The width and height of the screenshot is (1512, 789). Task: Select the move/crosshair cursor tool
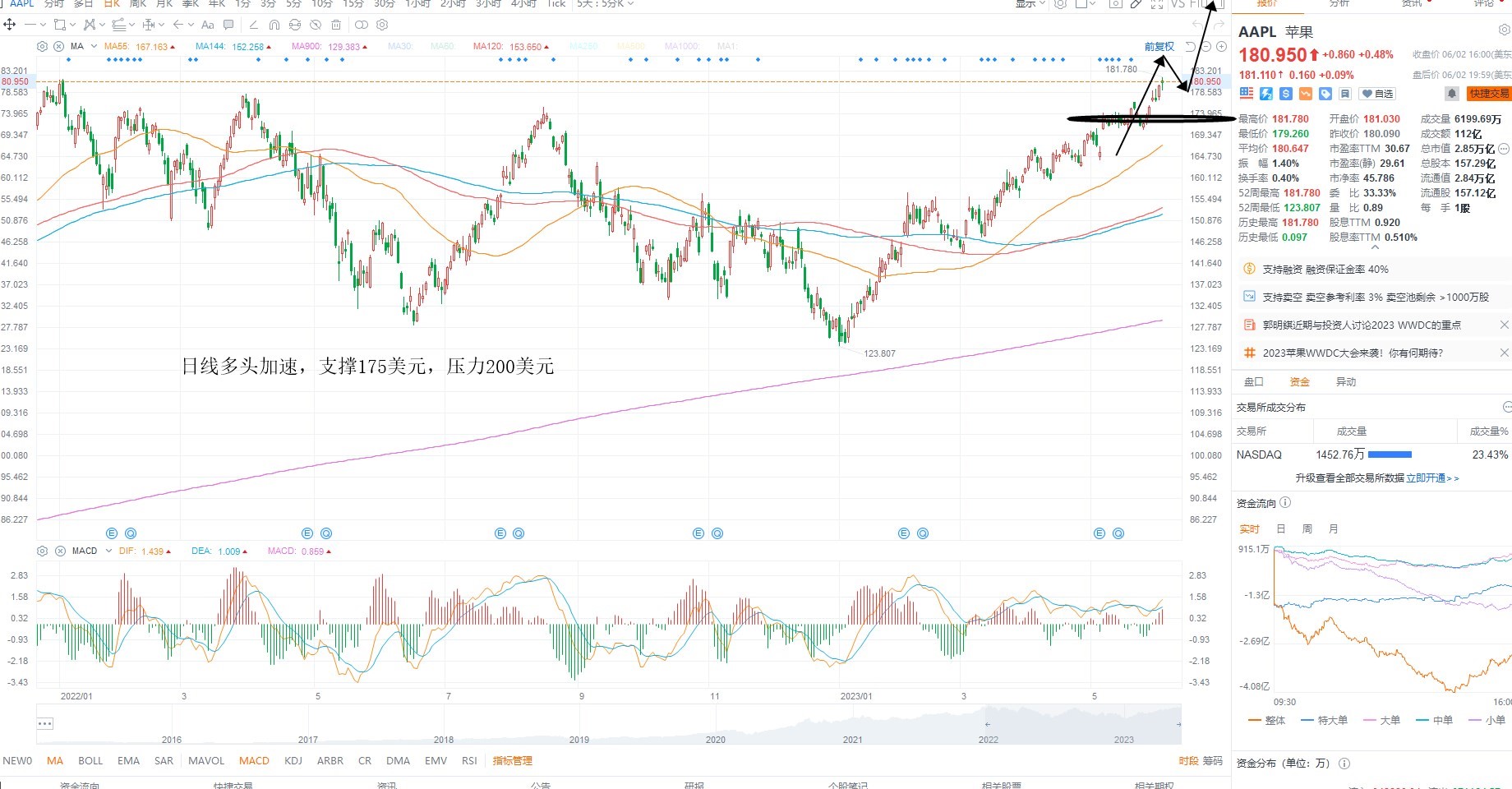coord(10,25)
